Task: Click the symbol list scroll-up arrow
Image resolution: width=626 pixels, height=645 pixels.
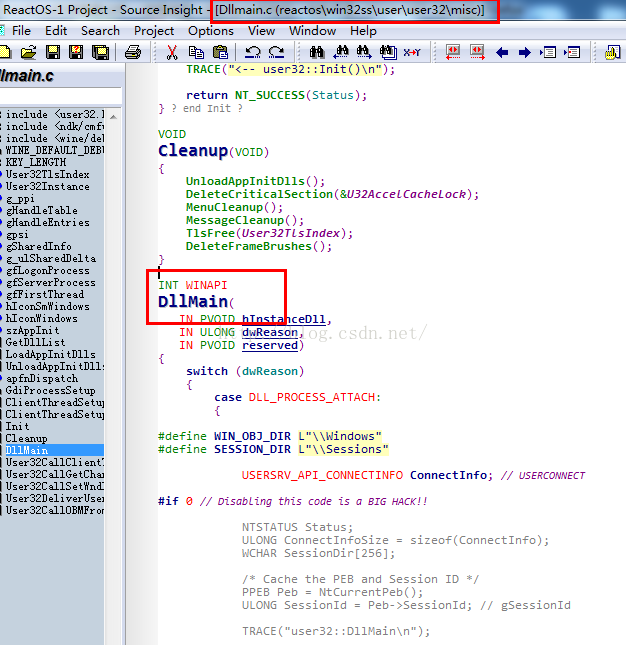Action: [114, 117]
